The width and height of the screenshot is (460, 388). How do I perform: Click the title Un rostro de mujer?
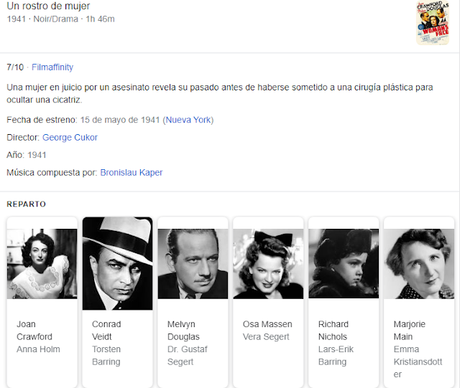coord(48,6)
